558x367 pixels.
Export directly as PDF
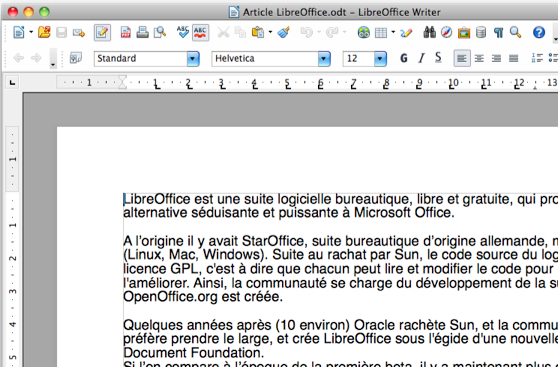125,33
